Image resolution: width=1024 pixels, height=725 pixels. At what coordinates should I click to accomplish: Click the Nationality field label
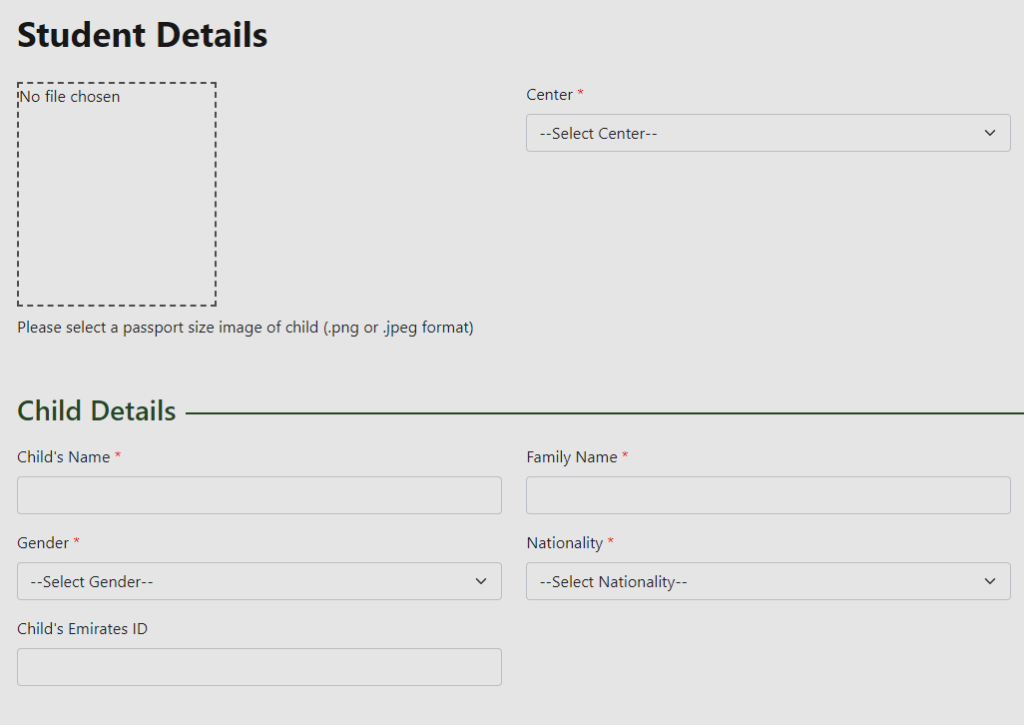564,543
